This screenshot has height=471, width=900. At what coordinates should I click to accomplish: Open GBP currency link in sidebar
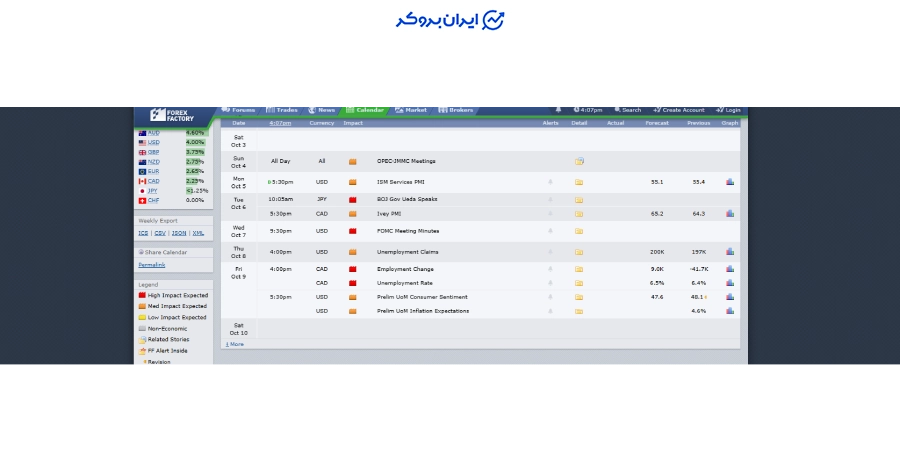[x=153, y=152]
